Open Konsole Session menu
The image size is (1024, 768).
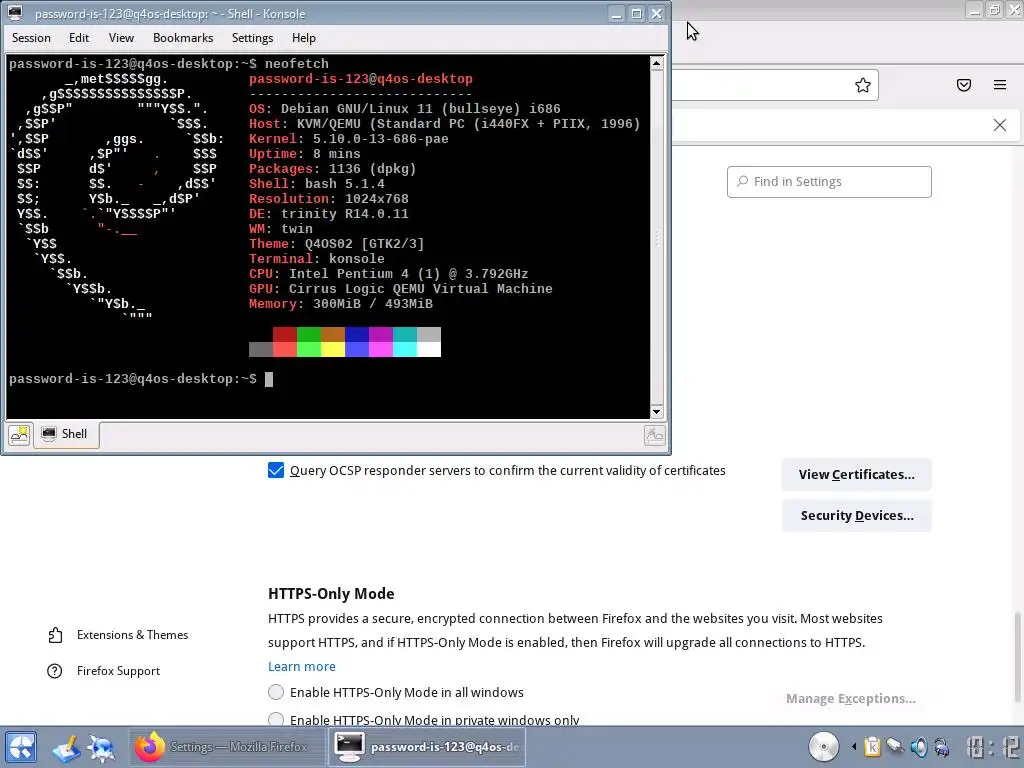click(31, 38)
